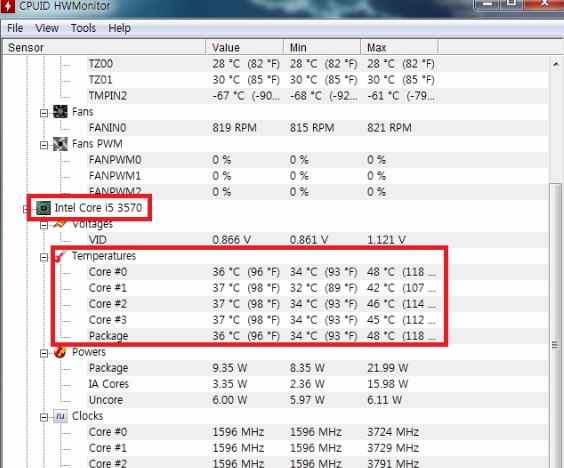This screenshot has height=468, width=564.
Task: Click the Temperatures thermometer icon
Action: pos(60,256)
